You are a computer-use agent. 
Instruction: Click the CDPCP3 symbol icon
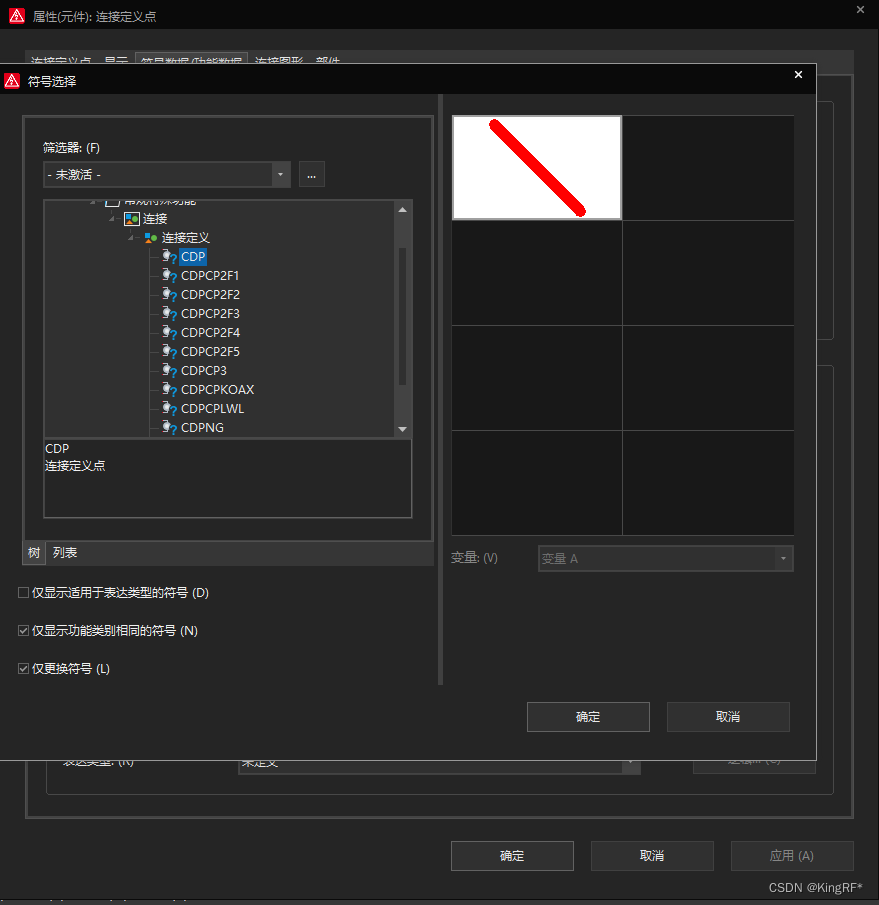point(169,371)
